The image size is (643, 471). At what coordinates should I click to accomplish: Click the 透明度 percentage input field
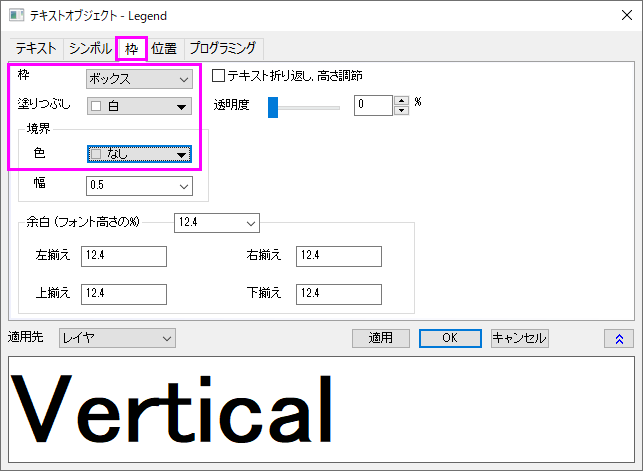373,105
